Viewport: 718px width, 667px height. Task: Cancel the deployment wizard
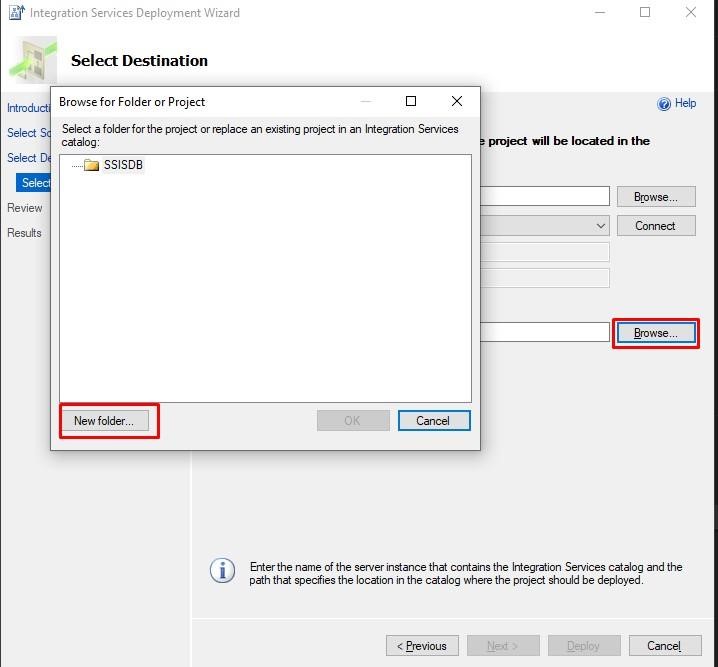(x=663, y=646)
